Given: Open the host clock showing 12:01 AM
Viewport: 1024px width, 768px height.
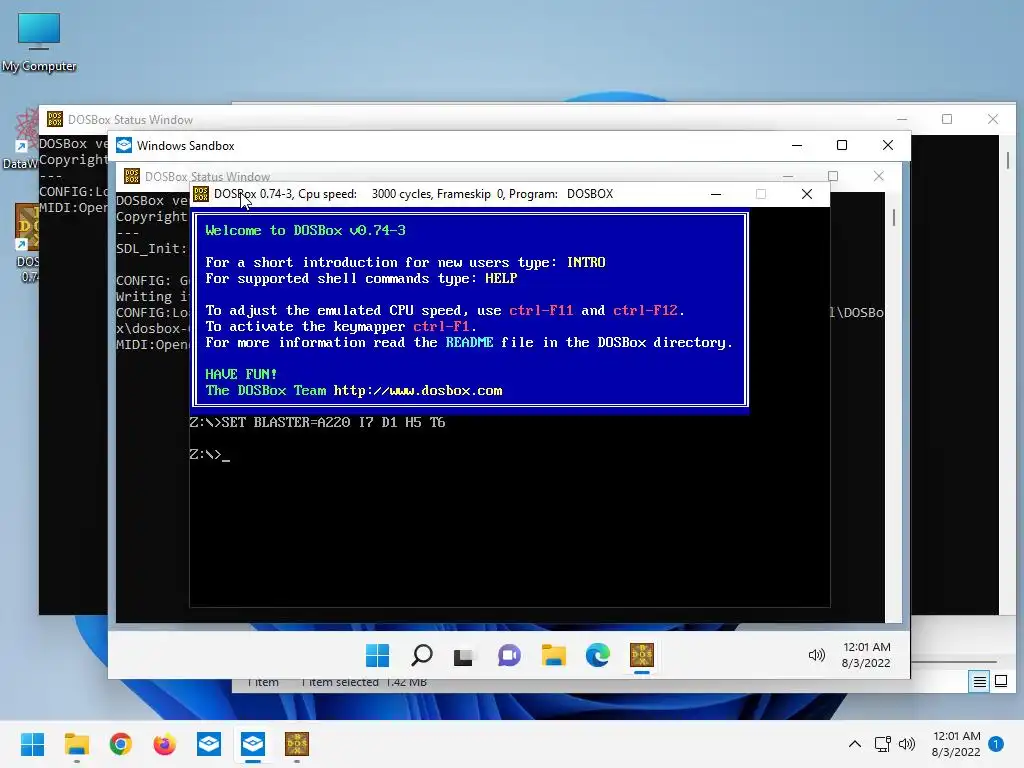Looking at the screenshot, I should [956, 736].
